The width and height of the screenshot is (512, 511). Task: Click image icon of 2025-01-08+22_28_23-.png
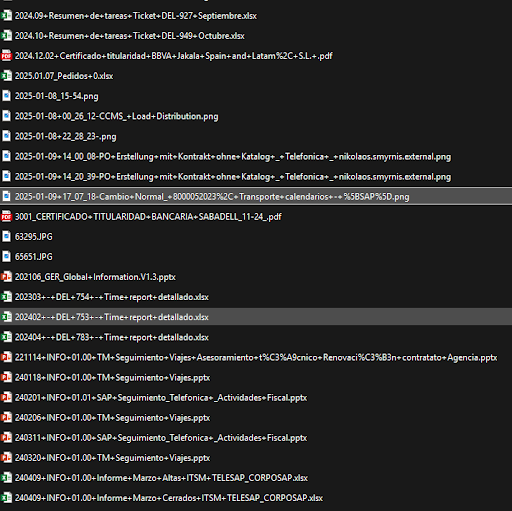pos(6,136)
